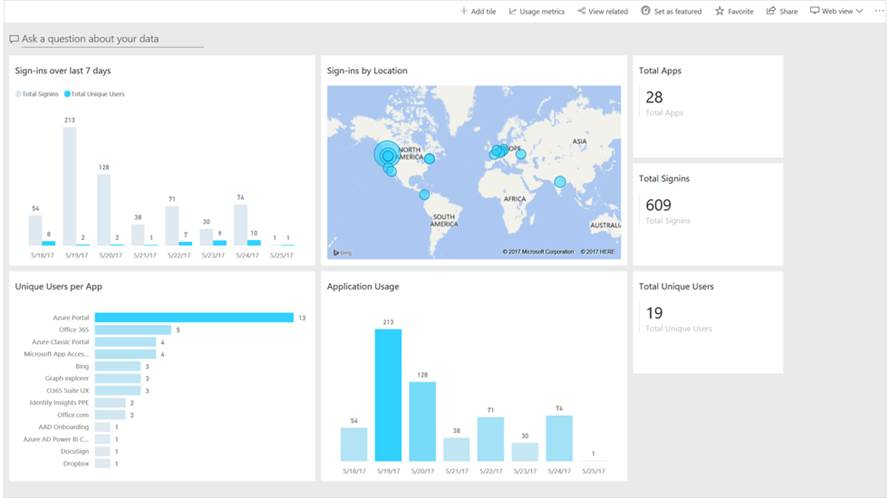Viewport: 890px width, 498px height.
Task: Open Total Unique Users tile showing 19
Action: pos(708,323)
